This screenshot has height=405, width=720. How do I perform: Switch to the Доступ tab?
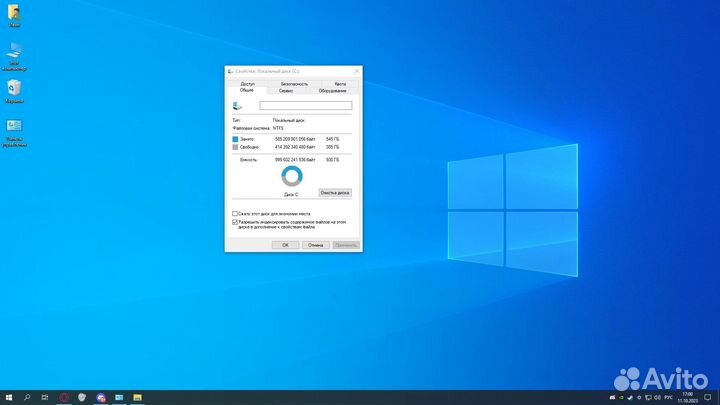click(248, 84)
